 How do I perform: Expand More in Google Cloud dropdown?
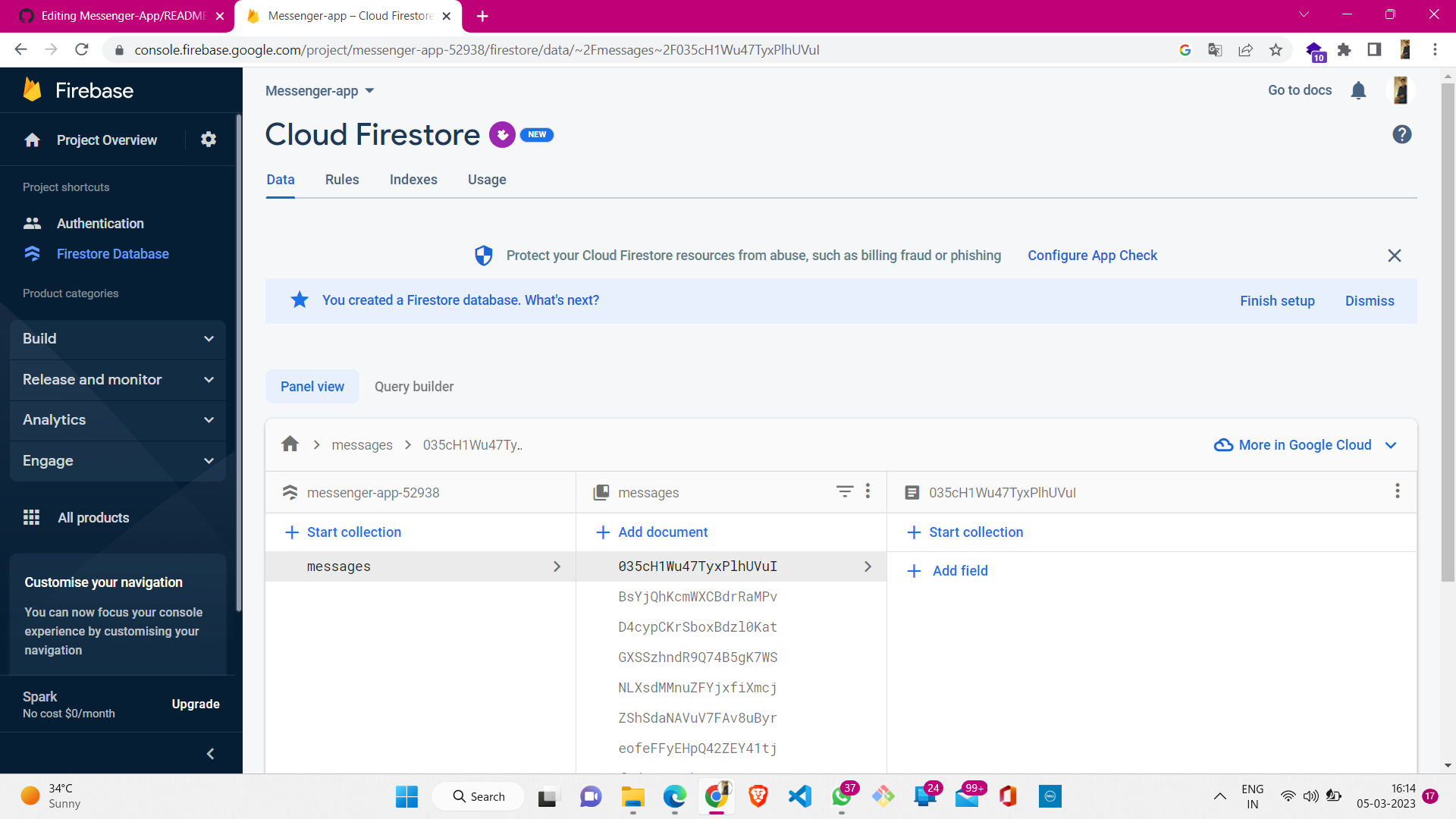pyautogui.click(x=1306, y=445)
